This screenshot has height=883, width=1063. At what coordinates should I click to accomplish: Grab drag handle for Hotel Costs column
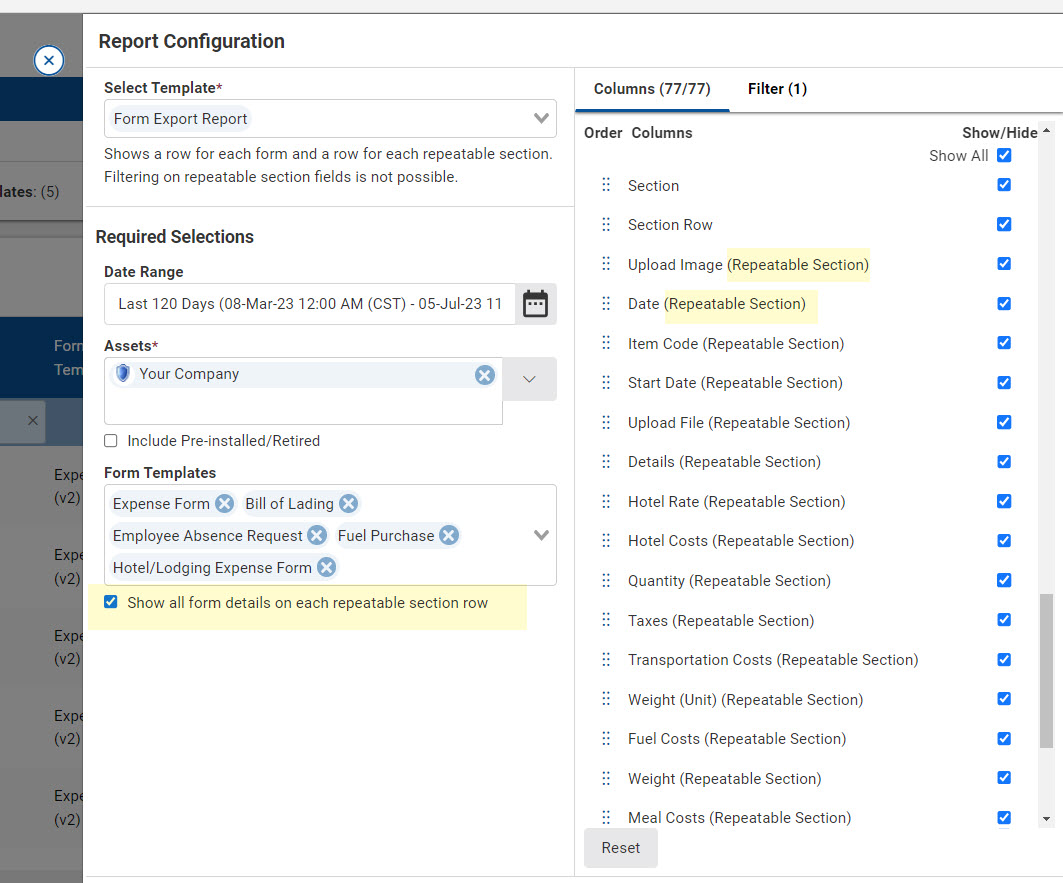606,541
